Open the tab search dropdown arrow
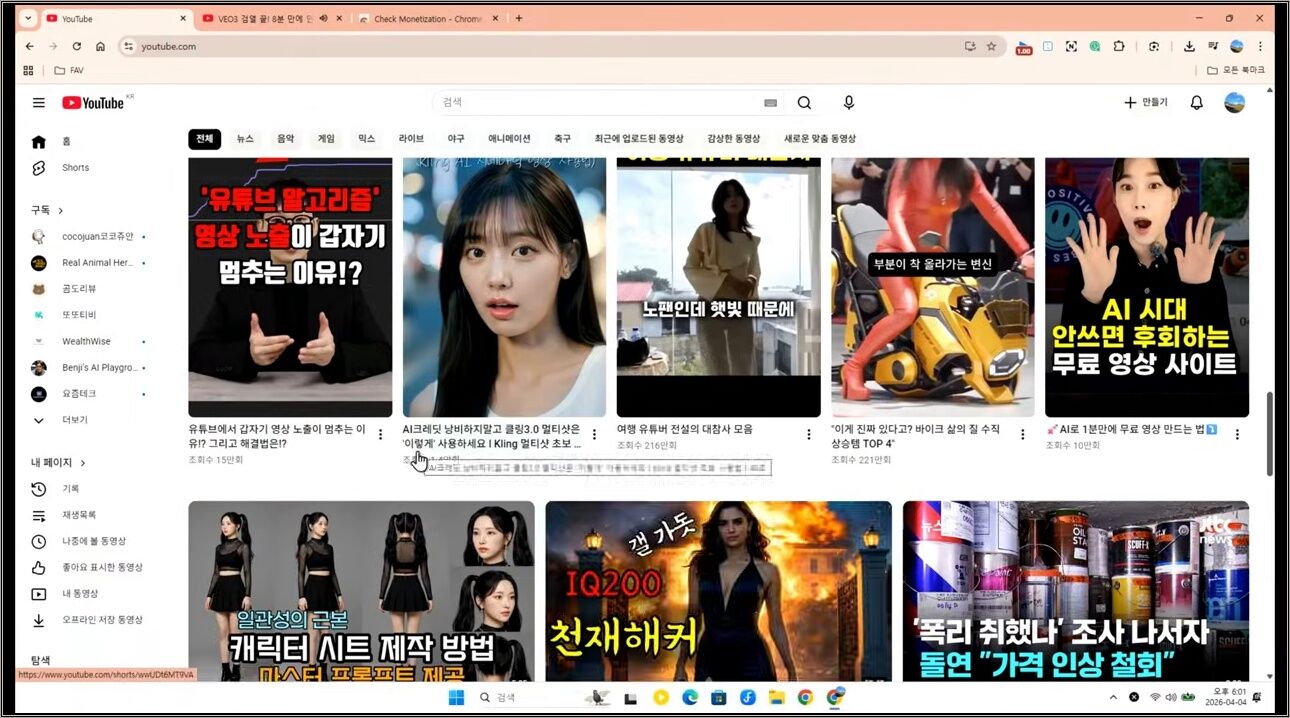Image resolution: width=1290 pixels, height=718 pixels. (x=27, y=18)
